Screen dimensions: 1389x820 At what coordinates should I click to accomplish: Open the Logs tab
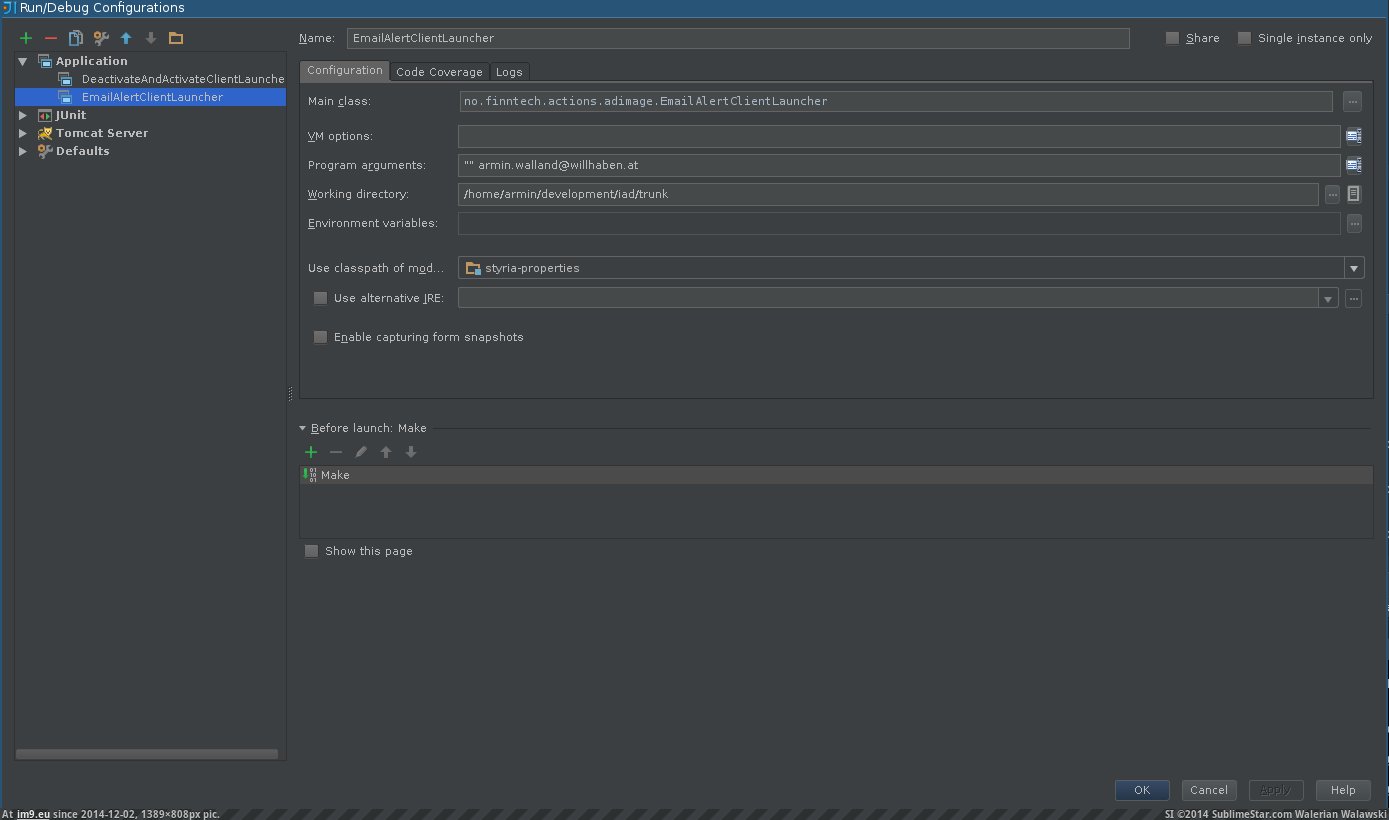point(509,72)
